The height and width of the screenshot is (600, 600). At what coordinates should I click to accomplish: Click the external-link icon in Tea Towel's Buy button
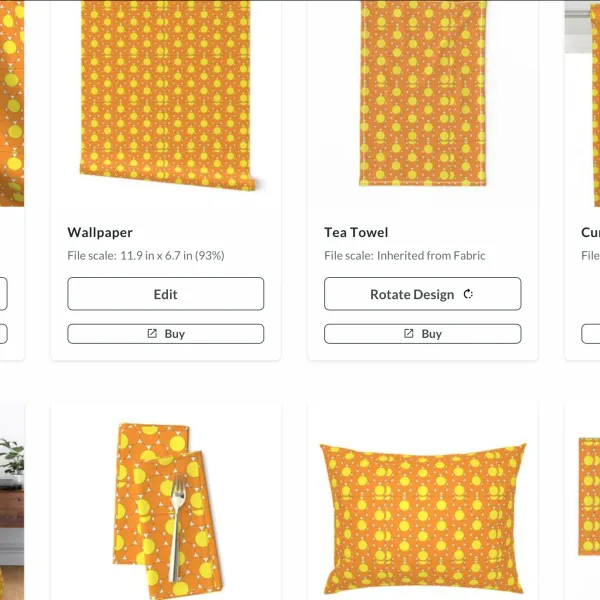409,334
